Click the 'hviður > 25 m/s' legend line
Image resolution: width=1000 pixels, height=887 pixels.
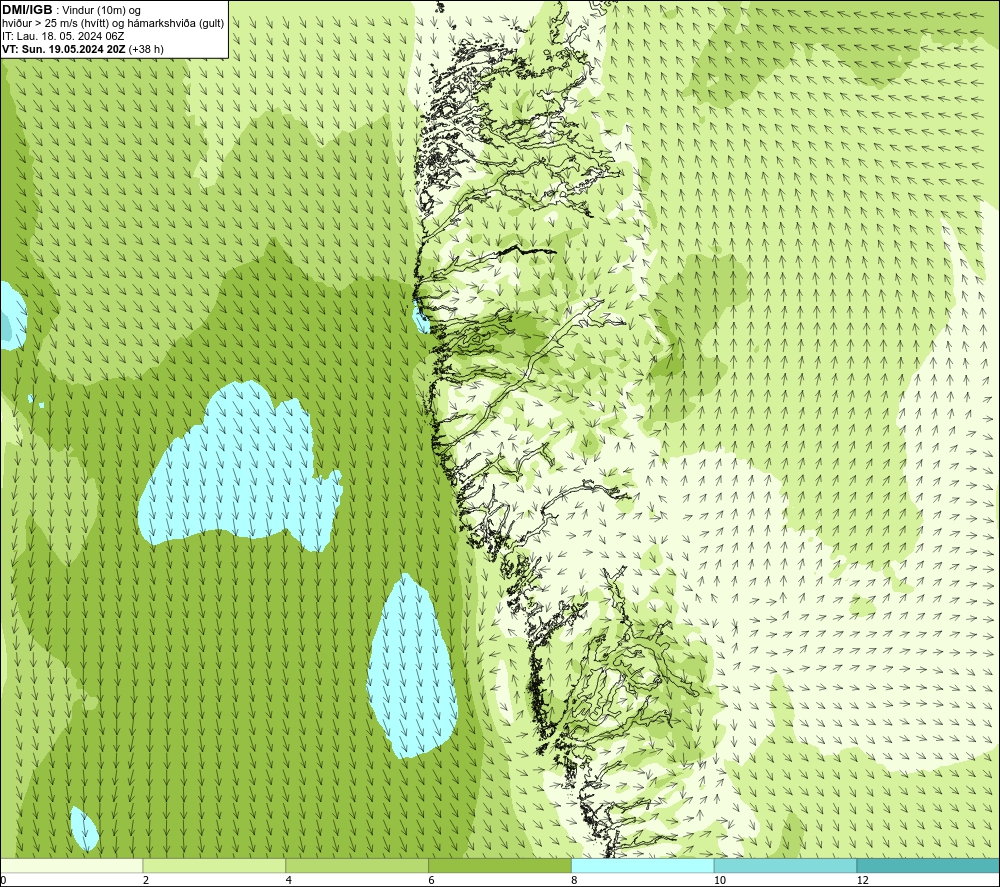[x=113, y=23]
